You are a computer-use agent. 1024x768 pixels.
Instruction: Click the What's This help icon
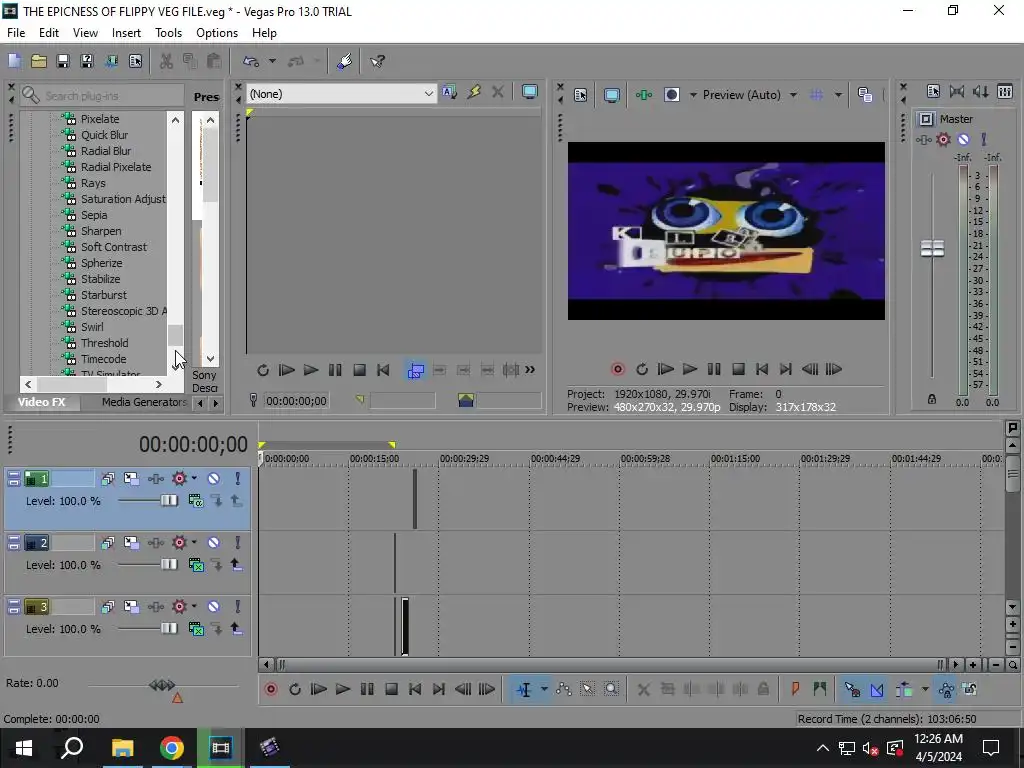(377, 61)
